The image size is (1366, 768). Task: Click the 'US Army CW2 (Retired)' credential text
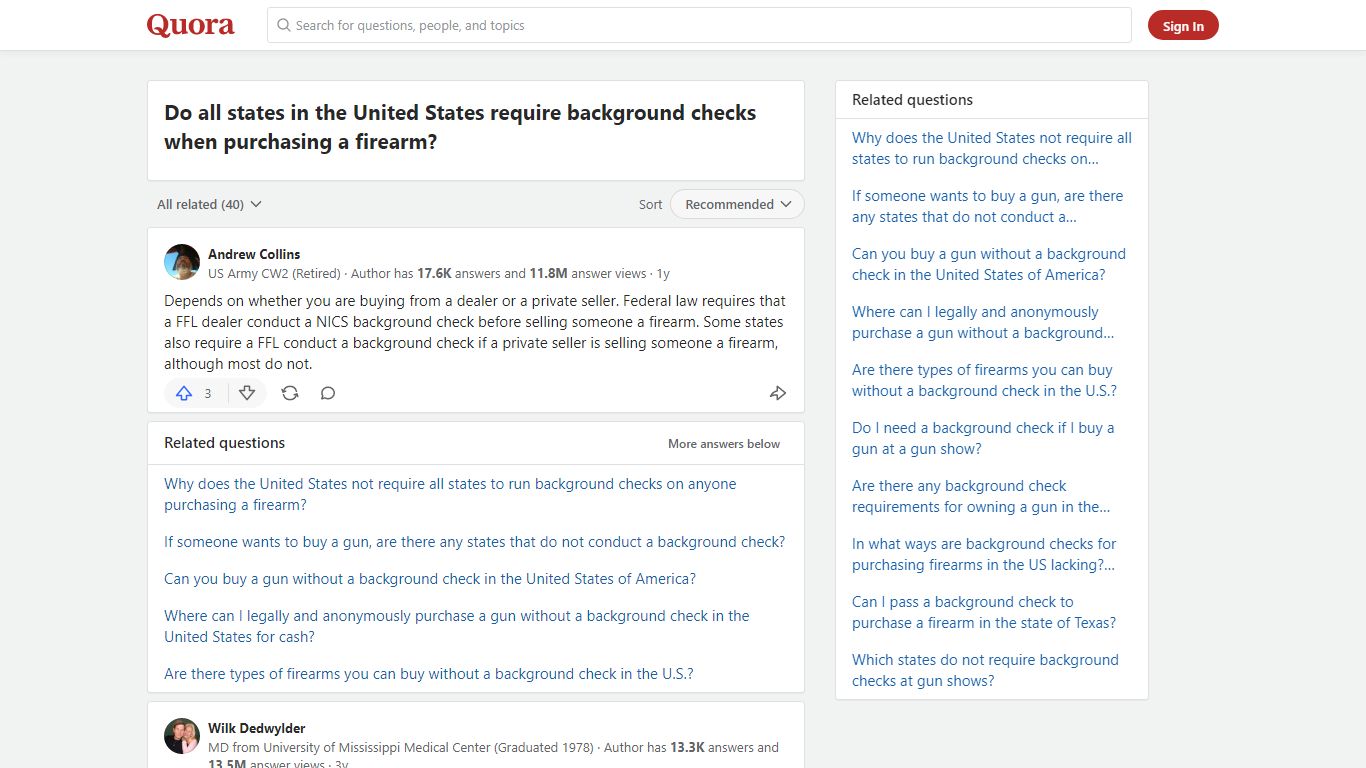[x=274, y=273]
